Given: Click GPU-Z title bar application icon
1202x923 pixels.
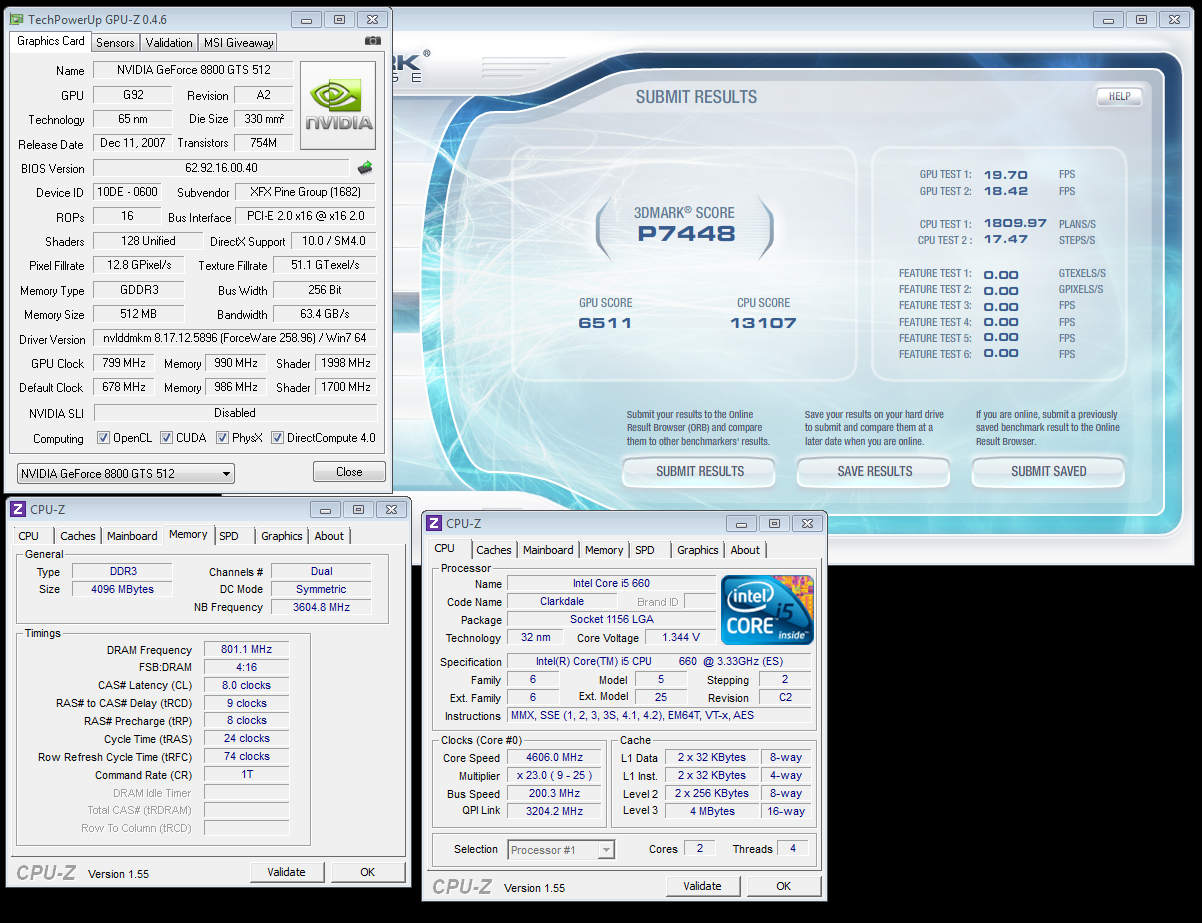Looking at the screenshot, I should pos(16,19).
